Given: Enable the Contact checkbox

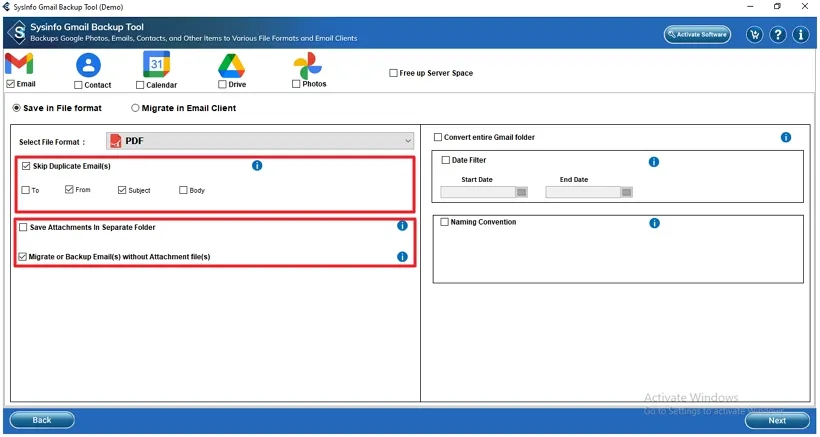Looking at the screenshot, I should pos(78,85).
